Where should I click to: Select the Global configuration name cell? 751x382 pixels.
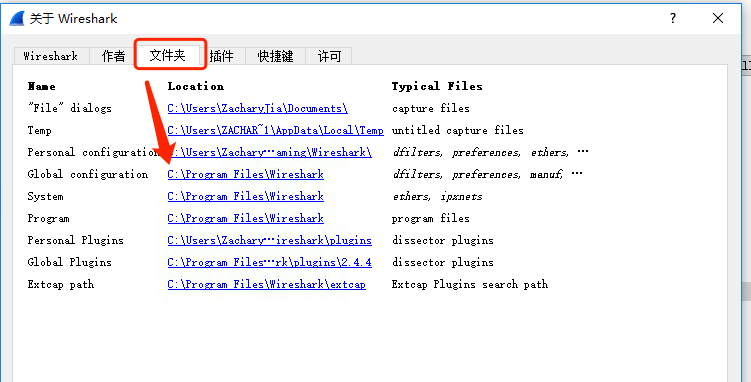coord(88,174)
